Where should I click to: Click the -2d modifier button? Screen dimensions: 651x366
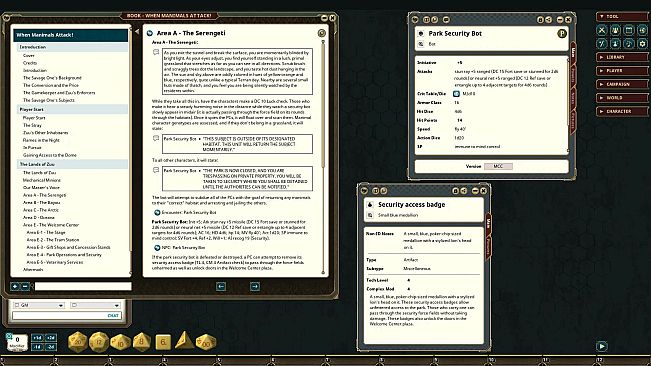point(51,346)
